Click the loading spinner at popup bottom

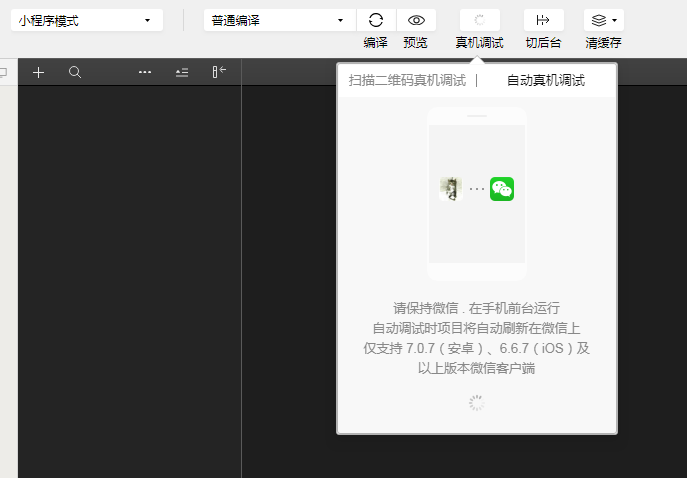477,403
